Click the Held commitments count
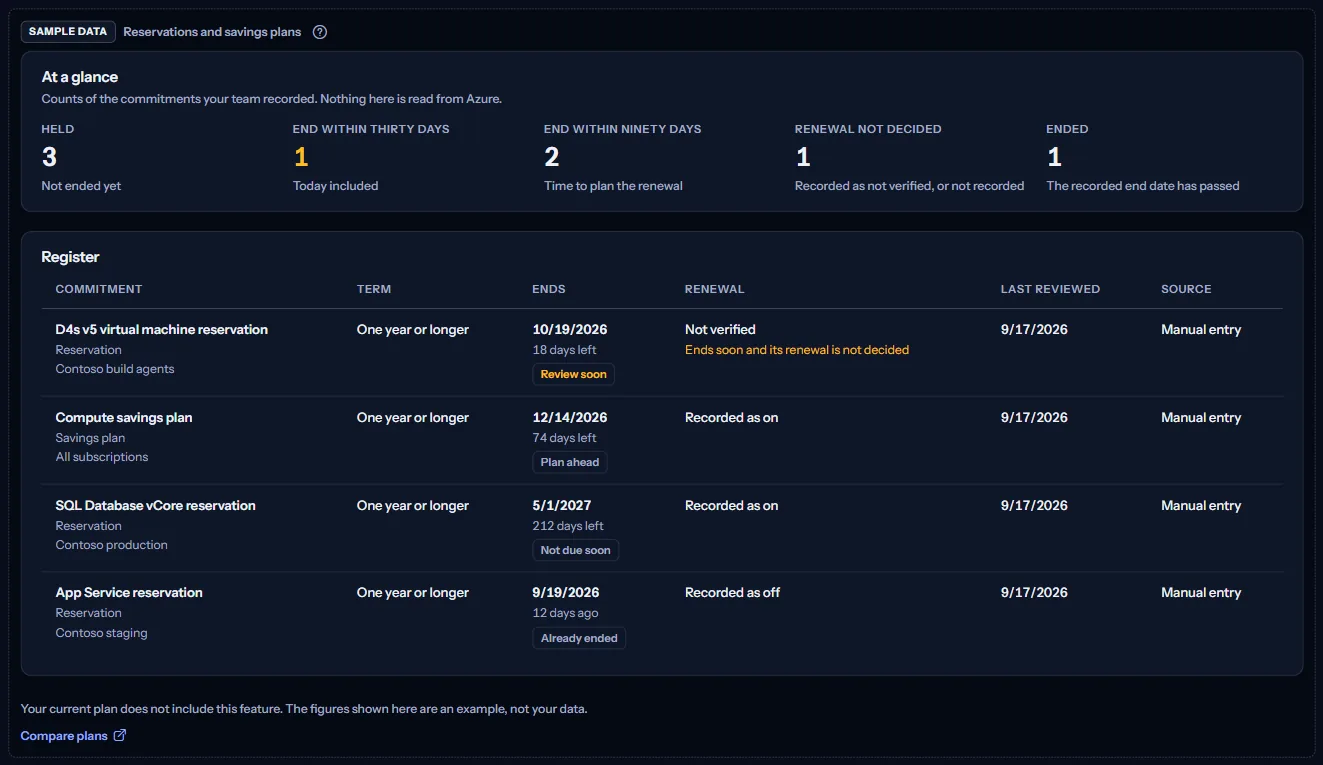 tap(50, 157)
